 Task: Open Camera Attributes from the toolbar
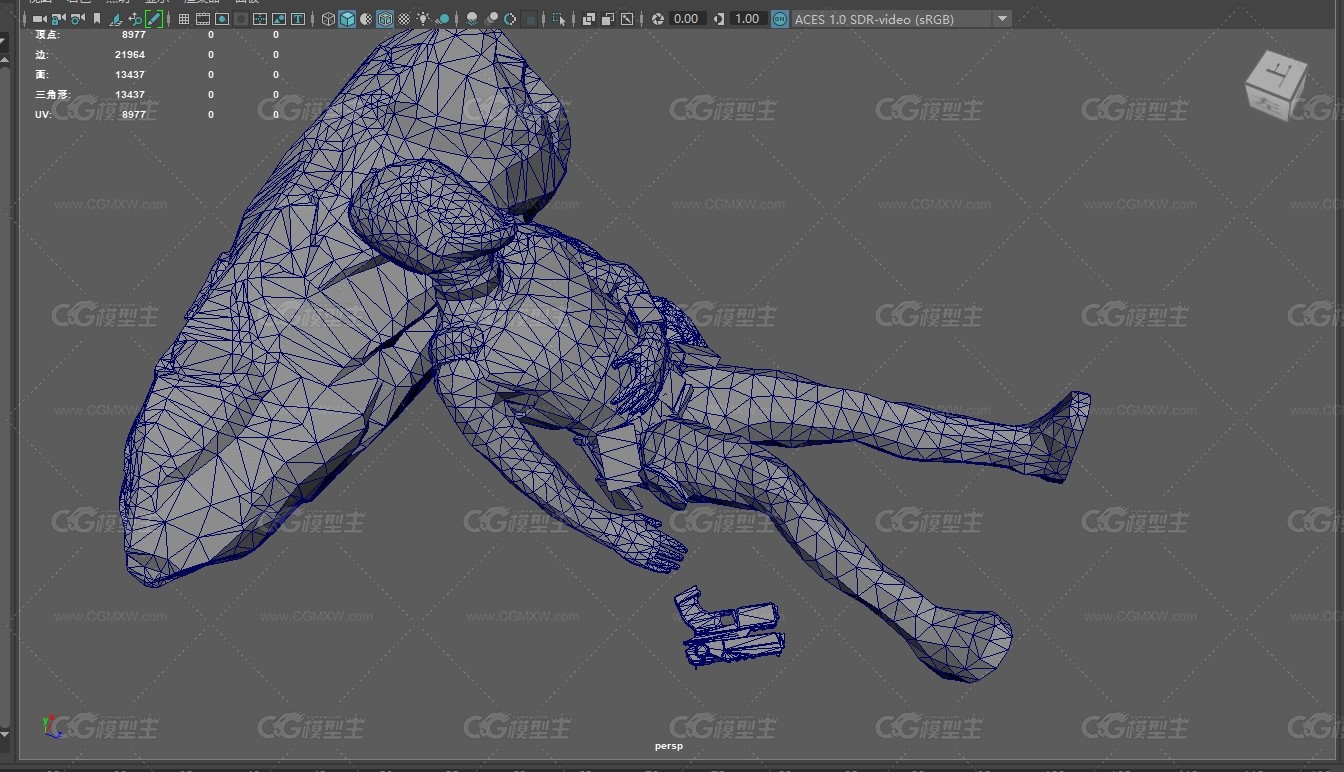pyautogui.click(x=78, y=19)
